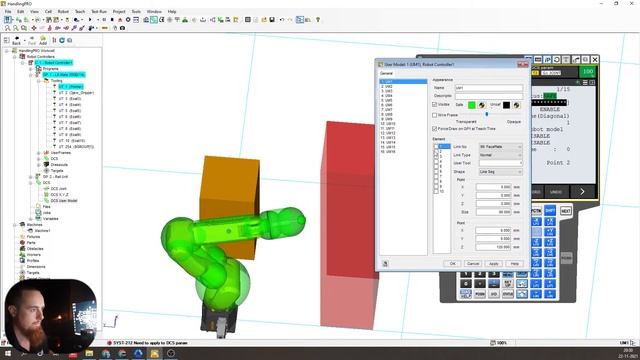Image resolution: width=640 pixels, height=360 pixels.
Task: Toggle element 2 checkbox in Element list
Action: [436, 151]
